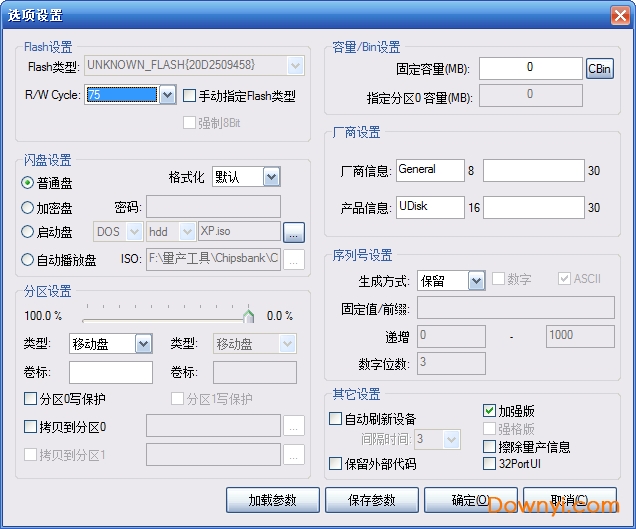Click the 厂商信息 General text field
The image size is (636, 529).
pyautogui.click(x=430, y=171)
